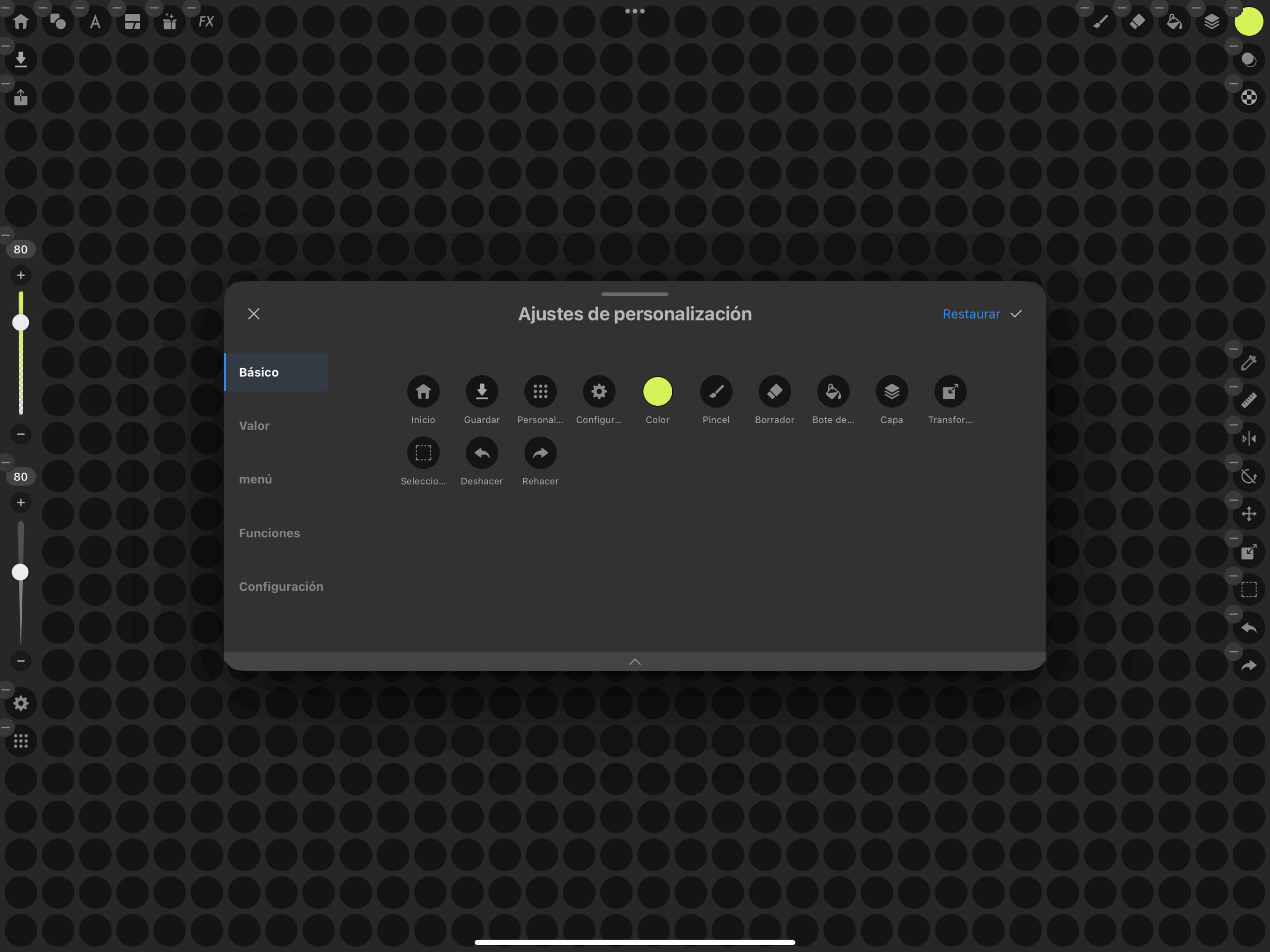Click Pincel icon in the dialog
1270x952 pixels.
716,391
